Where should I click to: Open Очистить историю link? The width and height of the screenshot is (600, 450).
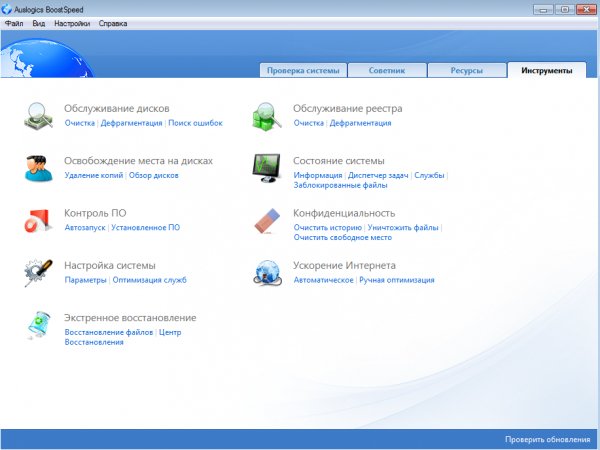point(328,227)
